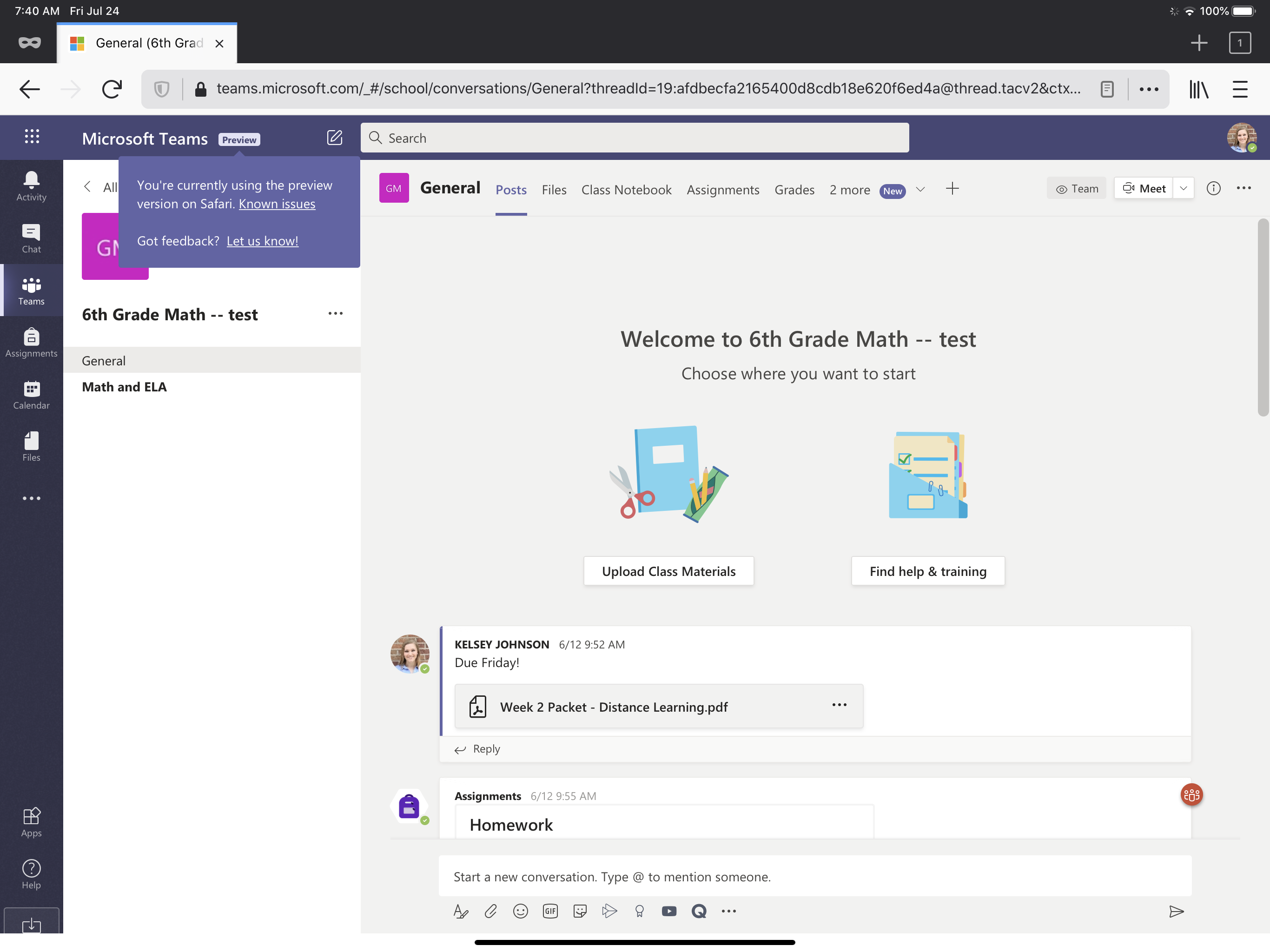Open the emoji picker
The height and width of the screenshot is (952, 1270).
520,911
